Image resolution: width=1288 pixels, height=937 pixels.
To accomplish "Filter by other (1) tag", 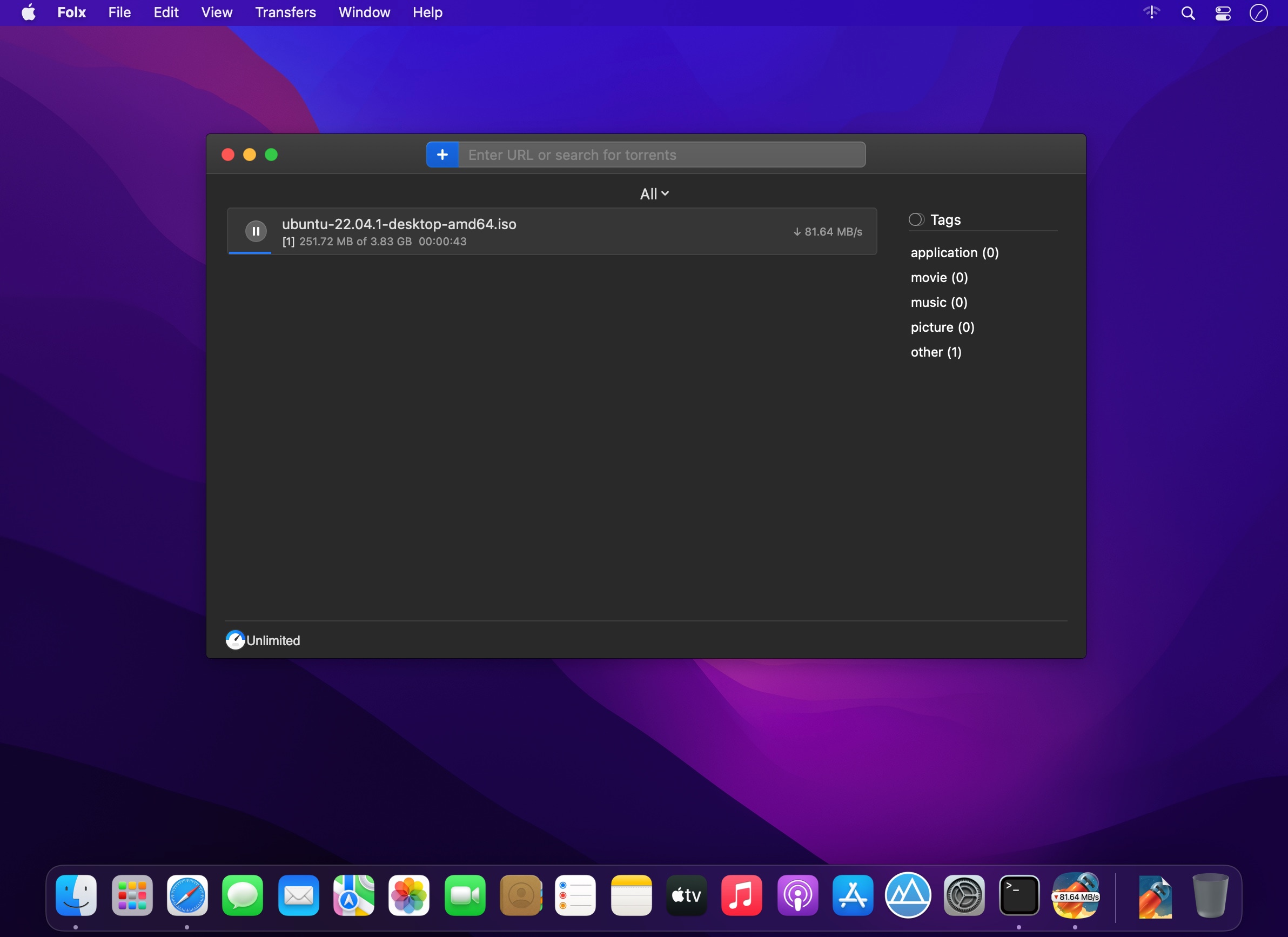I will click(x=936, y=352).
